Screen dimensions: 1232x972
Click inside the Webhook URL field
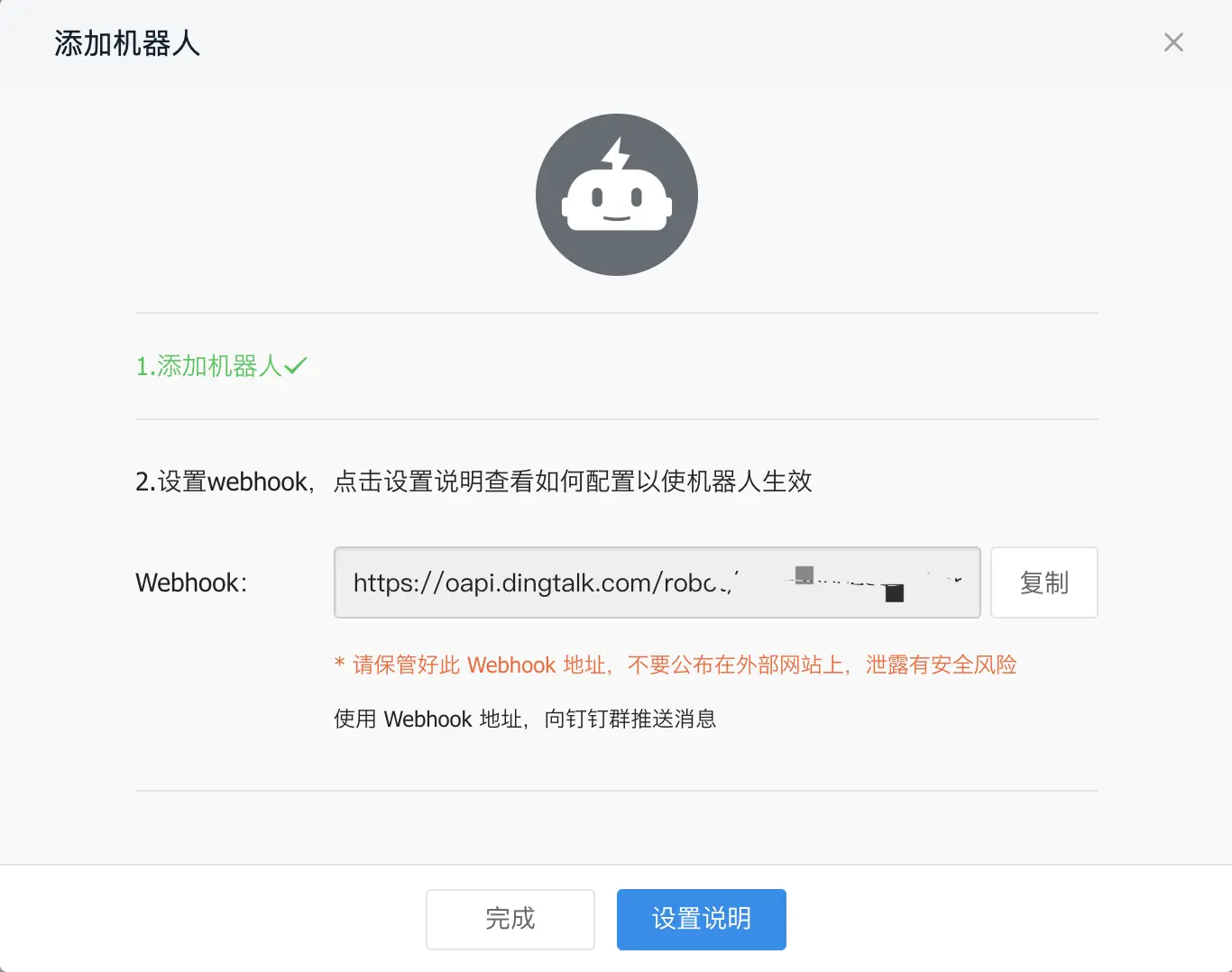click(657, 582)
